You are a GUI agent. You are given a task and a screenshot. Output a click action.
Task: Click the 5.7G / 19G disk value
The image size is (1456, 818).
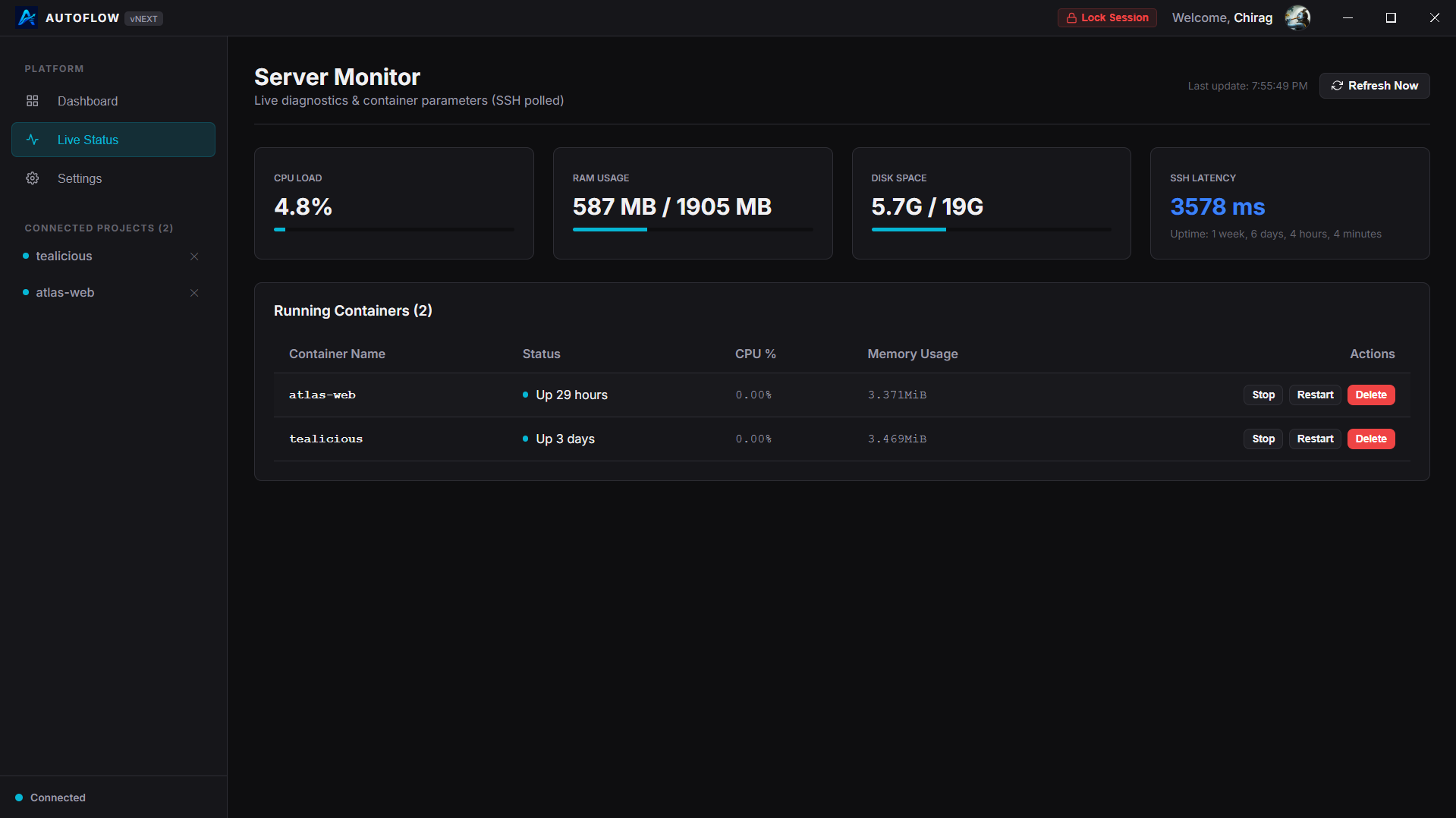pos(927,206)
